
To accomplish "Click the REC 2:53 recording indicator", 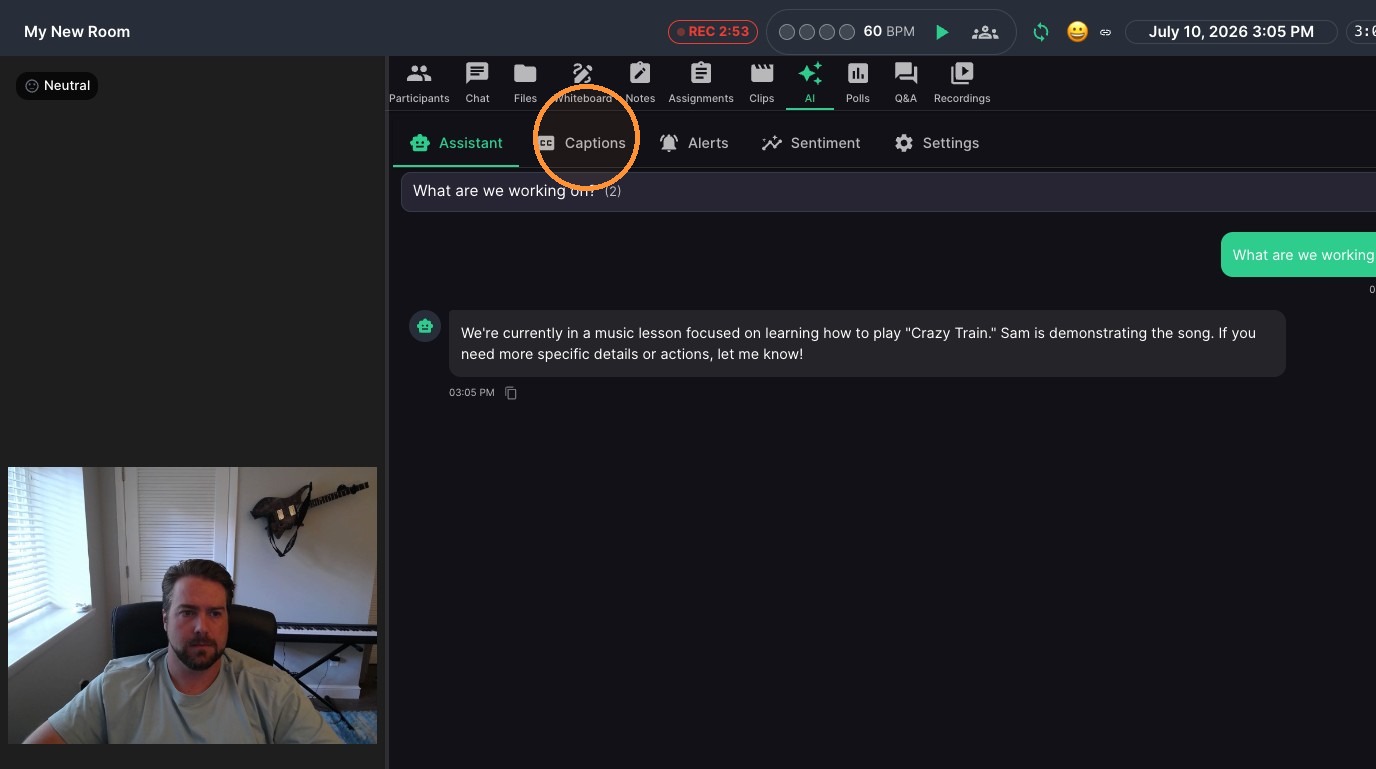I will pyautogui.click(x=713, y=32).
